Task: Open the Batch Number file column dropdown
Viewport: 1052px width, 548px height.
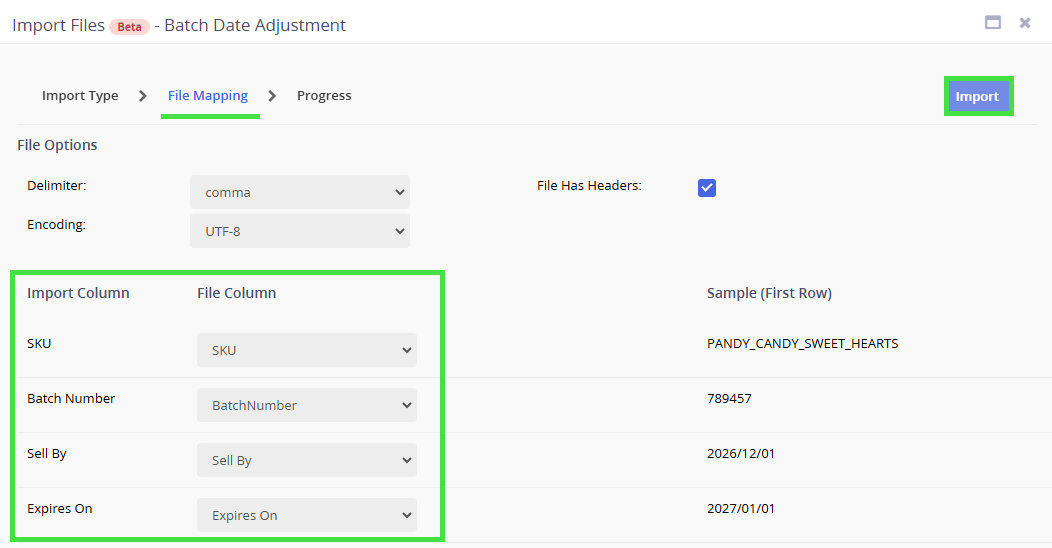Action: click(306, 405)
